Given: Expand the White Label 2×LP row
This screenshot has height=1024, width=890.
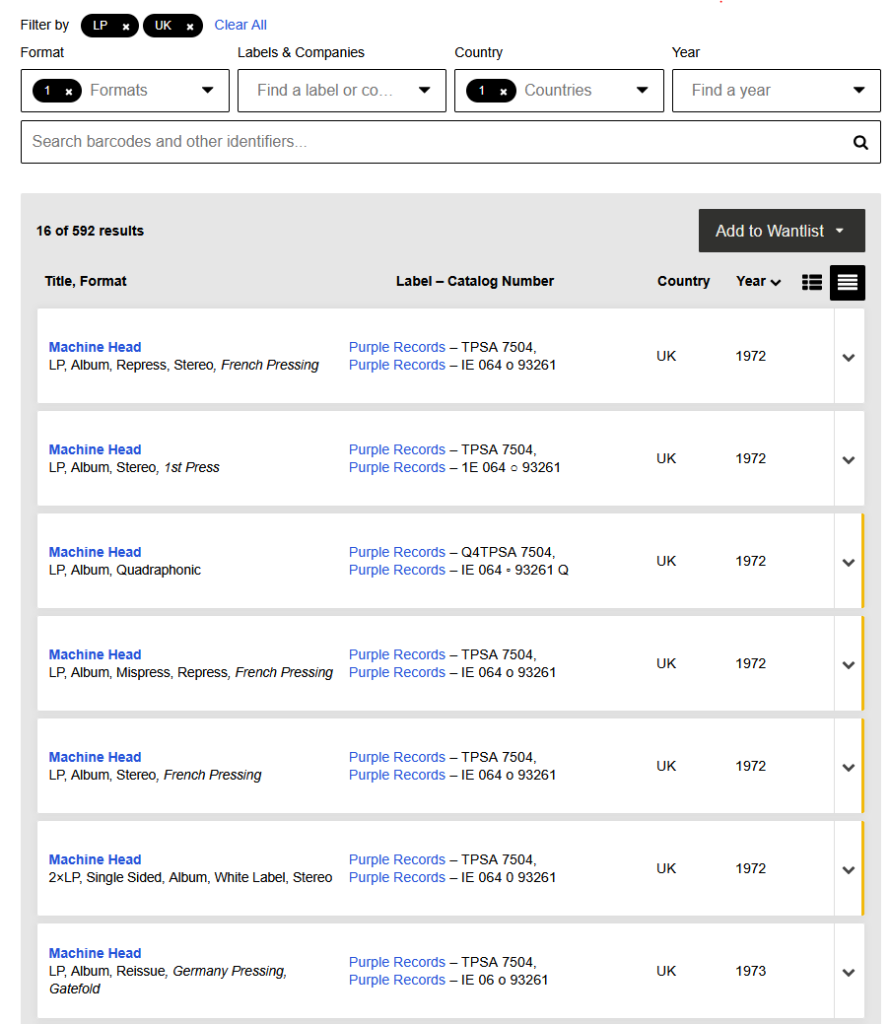Looking at the screenshot, I should [x=848, y=869].
